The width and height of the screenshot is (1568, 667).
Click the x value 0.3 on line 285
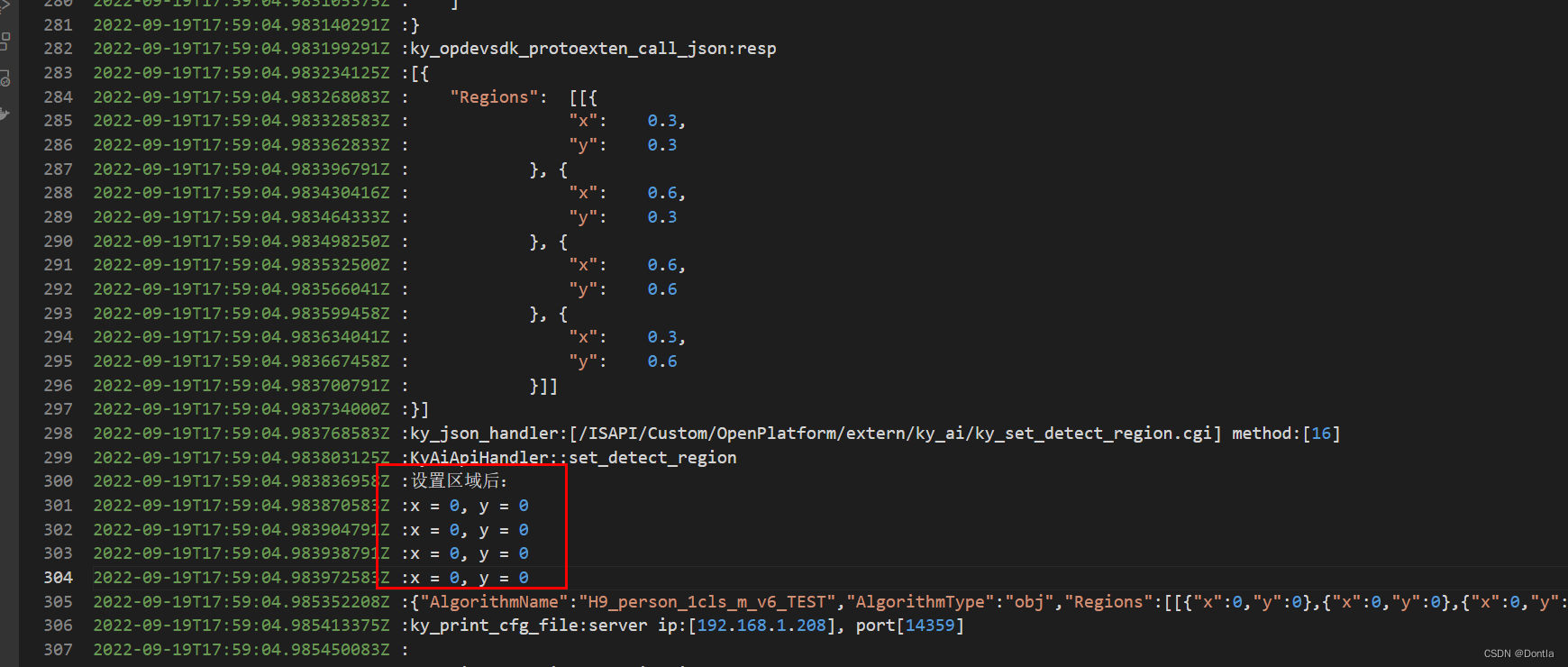tap(662, 121)
